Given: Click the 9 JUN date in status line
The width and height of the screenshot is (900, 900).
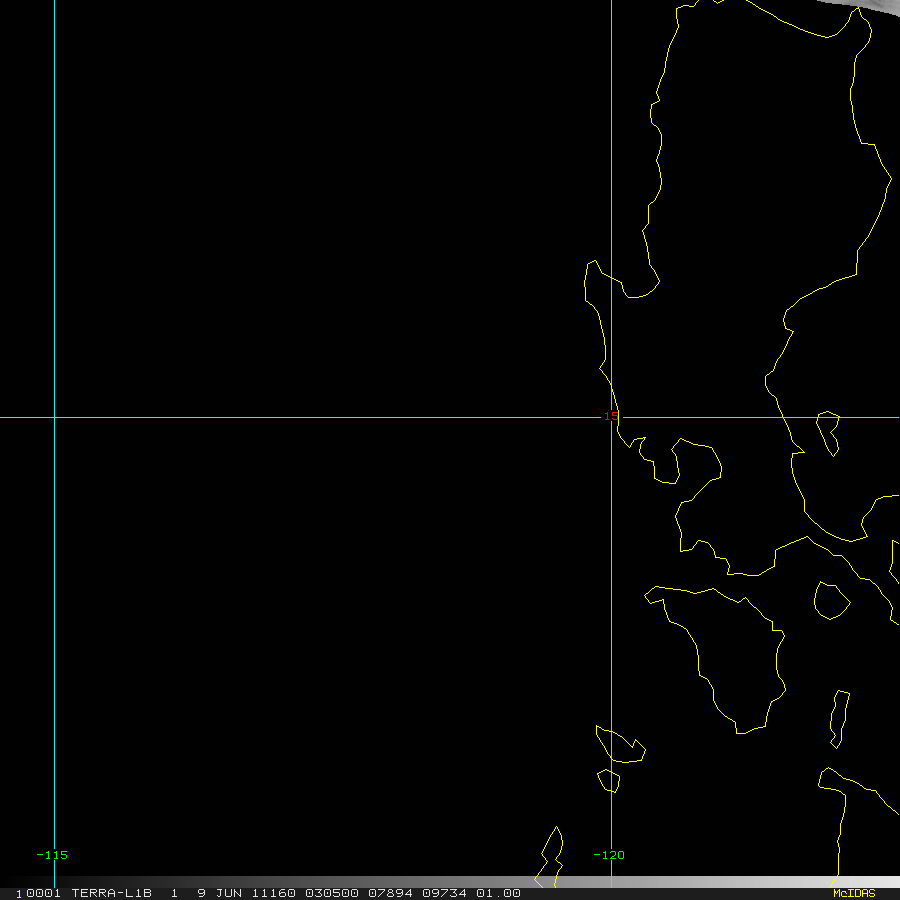Looking at the screenshot, I should coord(217,893).
